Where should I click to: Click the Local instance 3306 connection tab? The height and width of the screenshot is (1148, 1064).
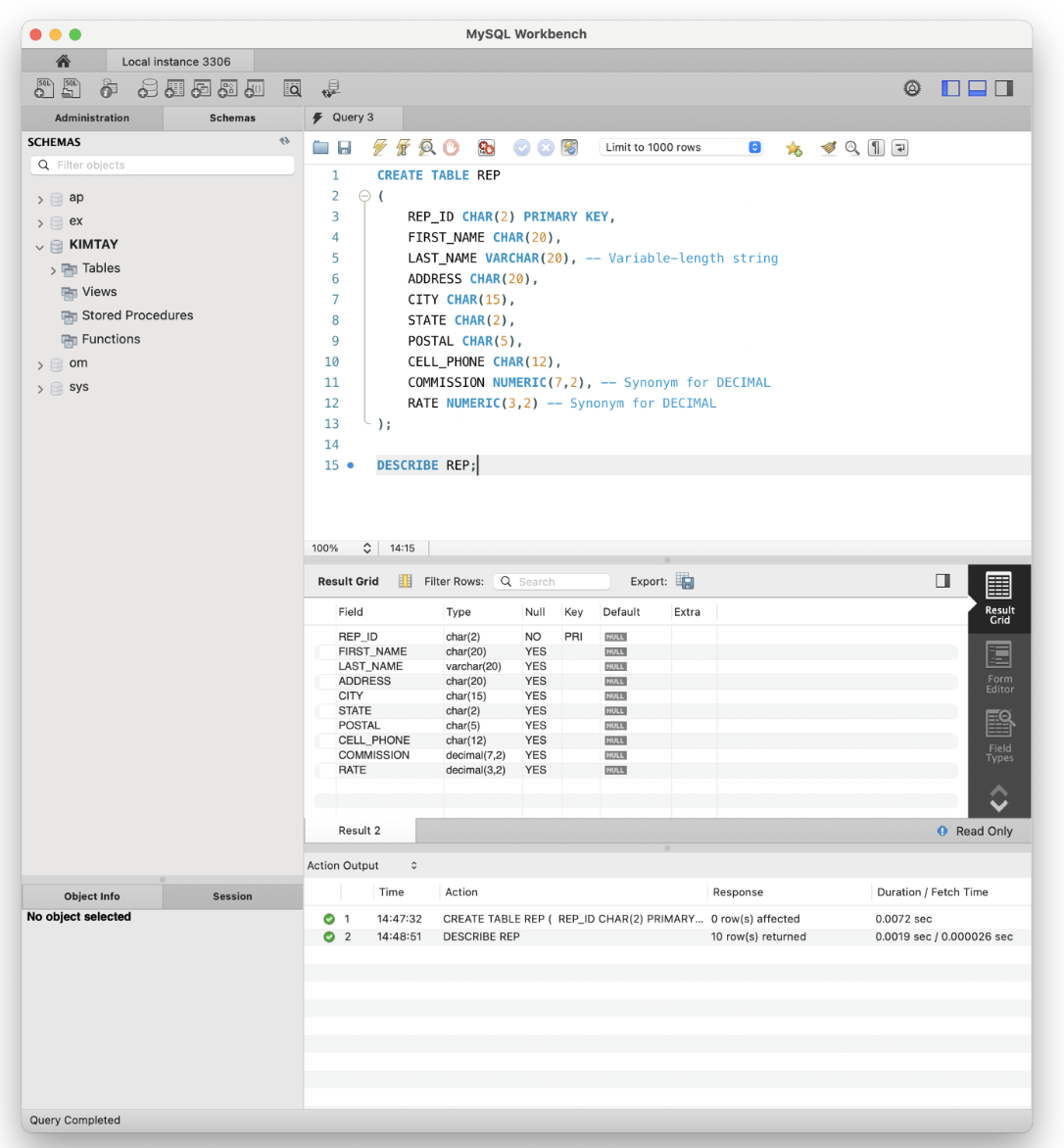tap(179, 61)
